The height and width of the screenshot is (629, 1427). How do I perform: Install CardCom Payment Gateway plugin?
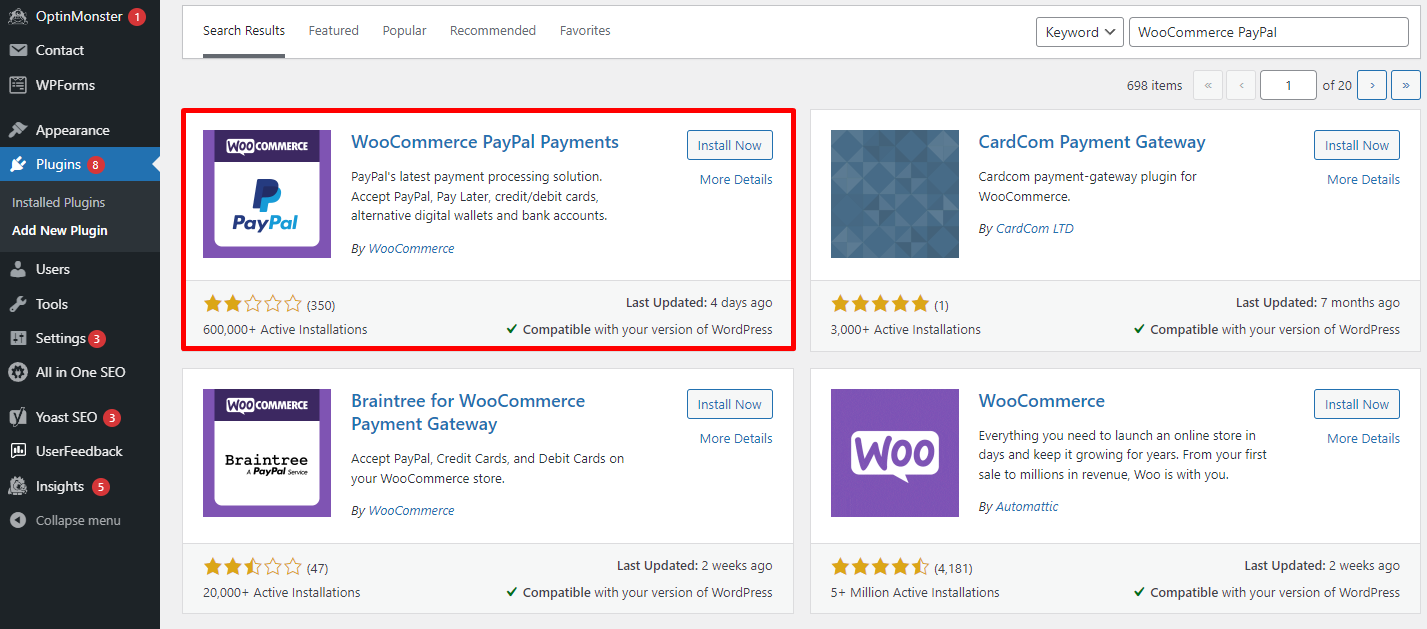pyautogui.click(x=1357, y=145)
